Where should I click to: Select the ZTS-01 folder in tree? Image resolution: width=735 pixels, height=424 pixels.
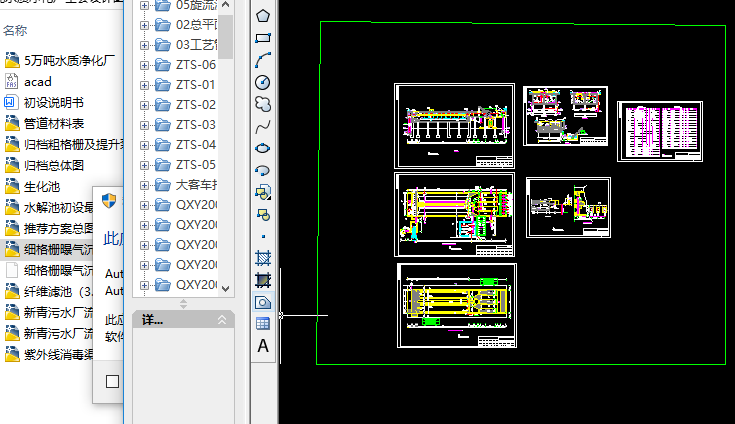[186, 85]
